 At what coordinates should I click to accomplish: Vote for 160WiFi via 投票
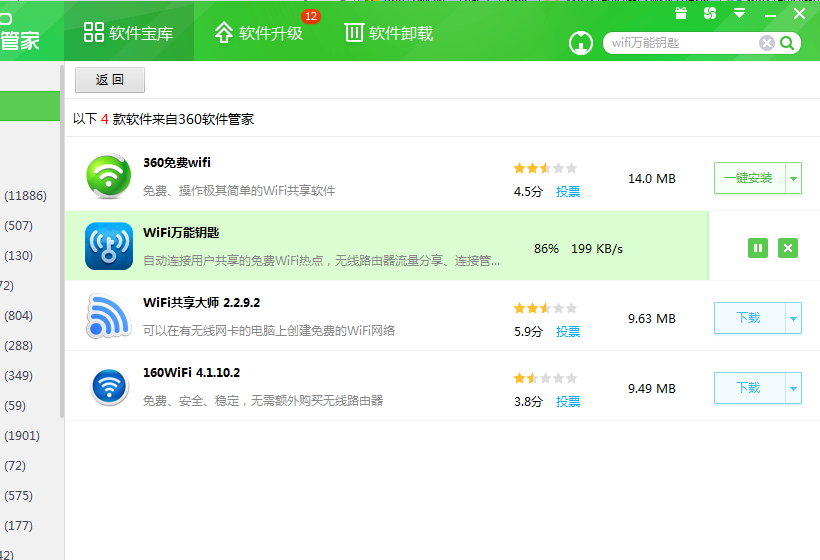[x=568, y=402]
